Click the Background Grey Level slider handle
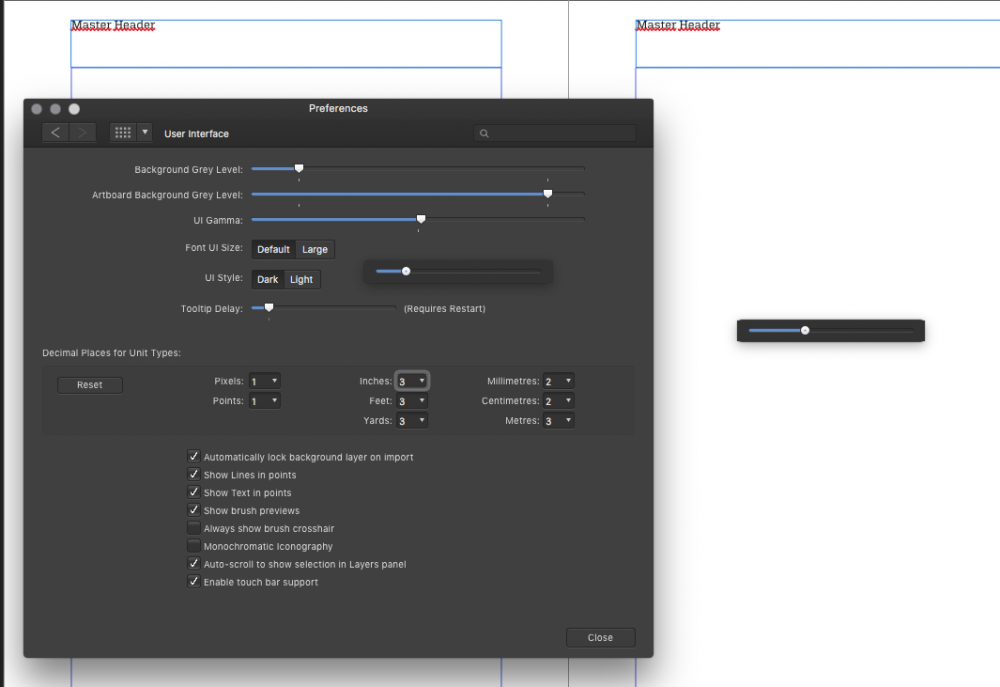 click(x=299, y=169)
